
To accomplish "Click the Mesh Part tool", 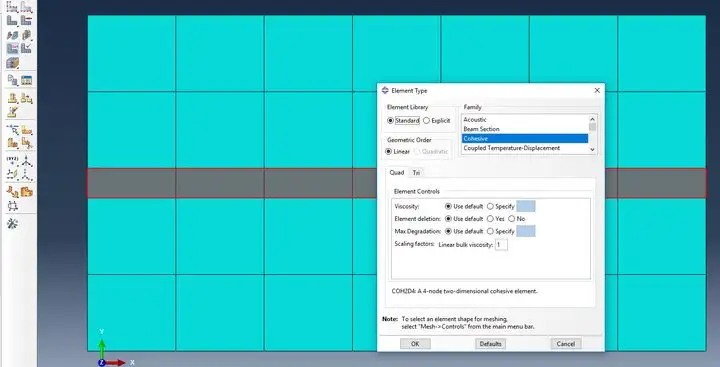I will (x=12, y=21).
